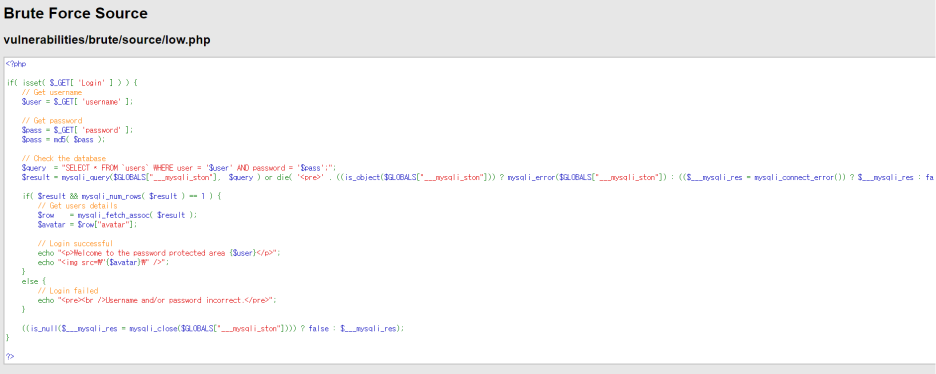The height and width of the screenshot is (374, 936).
Task: Click the $pass = $_GET[ 'password' ] line
Action: coord(77,130)
